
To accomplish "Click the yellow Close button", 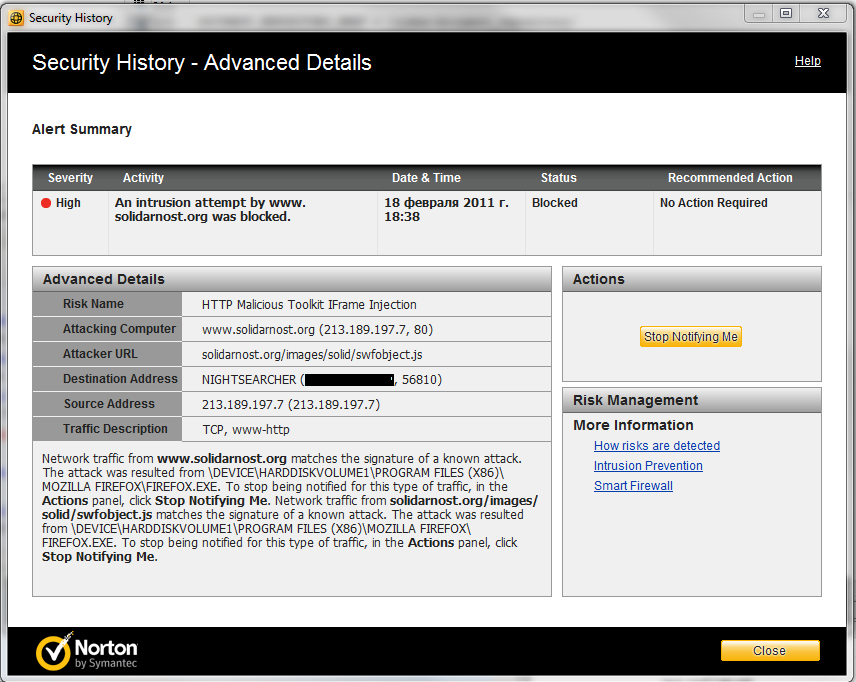I will 770,650.
